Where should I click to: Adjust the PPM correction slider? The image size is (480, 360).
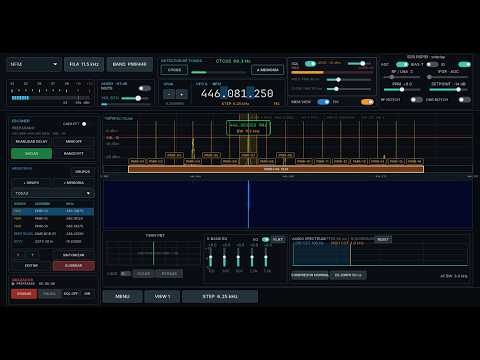coord(402,90)
